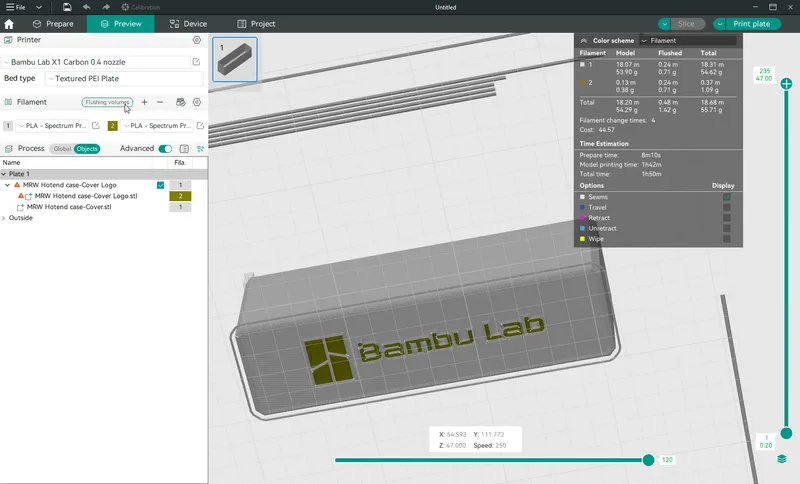Image resolution: width=800 pixels, height=484 pixels.
Task: Open the Bed type dropdown
Action: point(124,79)
